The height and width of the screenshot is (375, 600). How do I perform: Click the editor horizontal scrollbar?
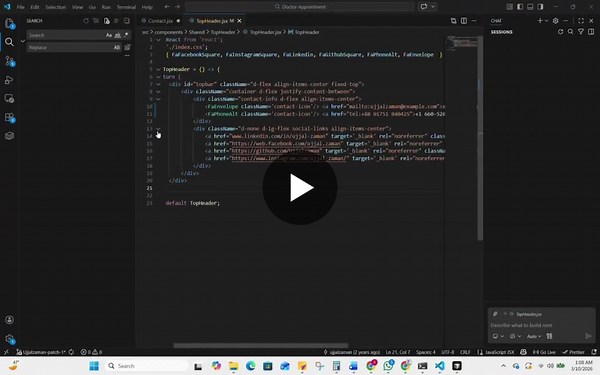[261, 346]
